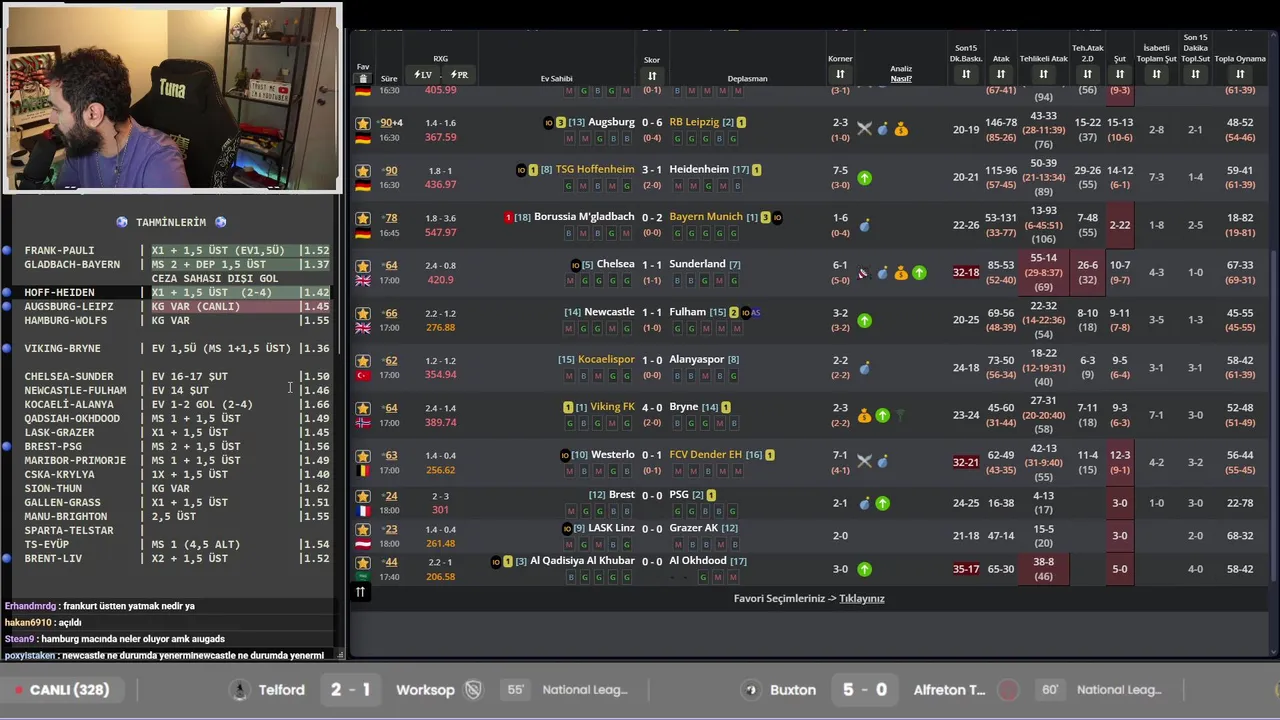Screen dimensions: 1280x720
Task: Open RB Leipzig team name link
Action: (x=694, y=122)
